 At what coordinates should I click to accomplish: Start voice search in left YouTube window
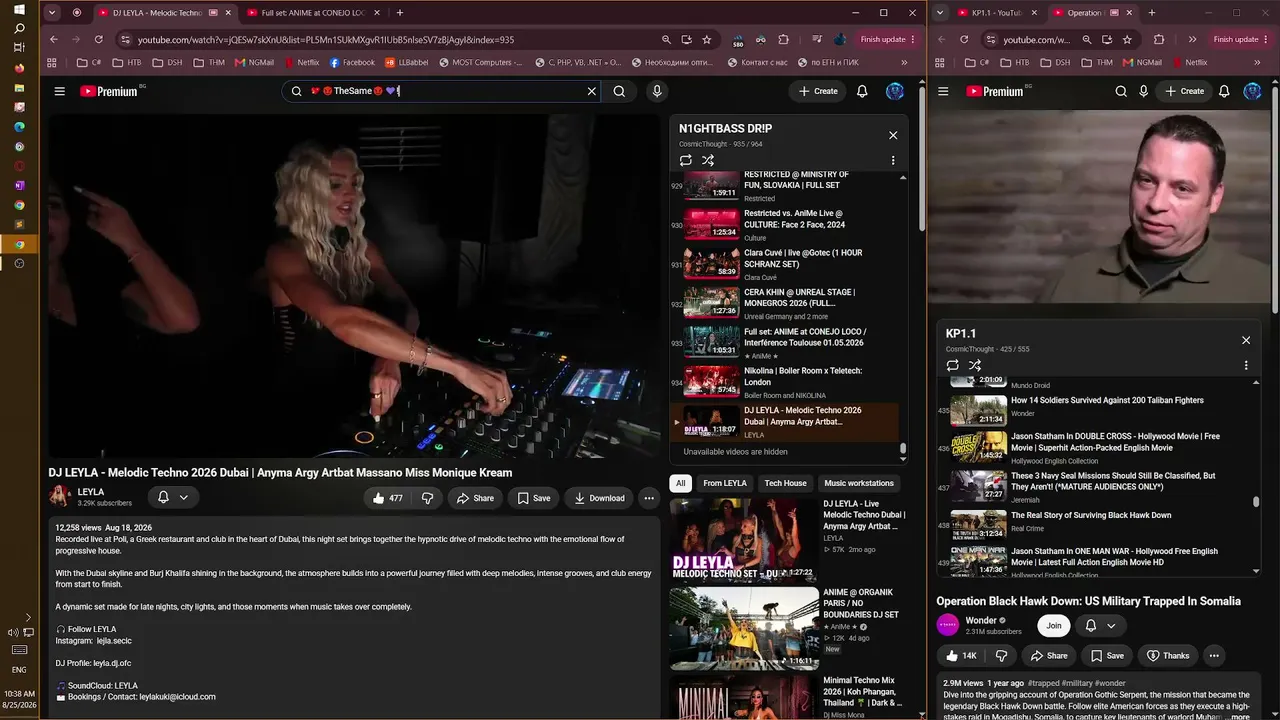click(x=657, y=91)
